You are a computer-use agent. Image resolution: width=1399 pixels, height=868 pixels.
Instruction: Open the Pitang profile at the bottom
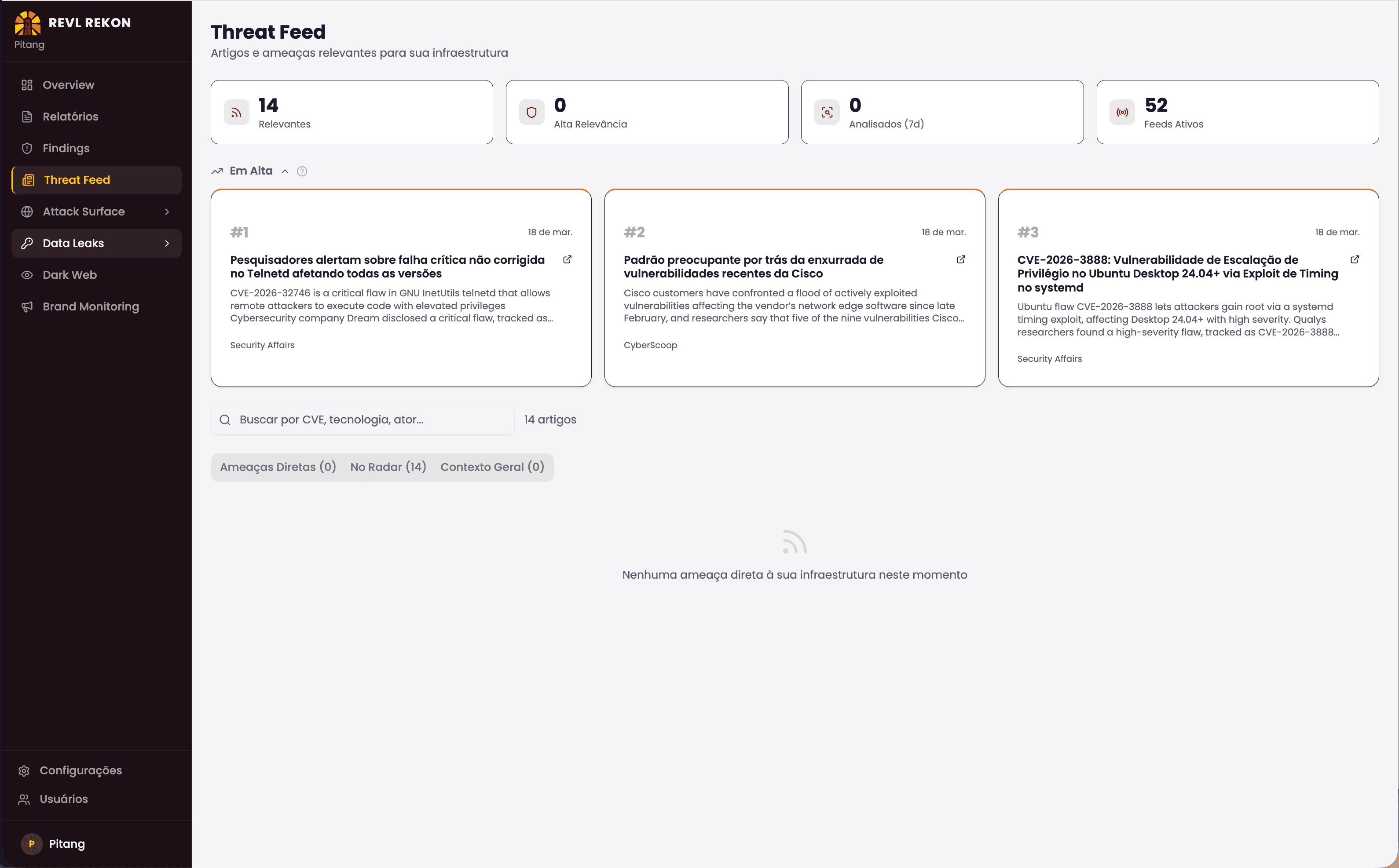[66, 843]
